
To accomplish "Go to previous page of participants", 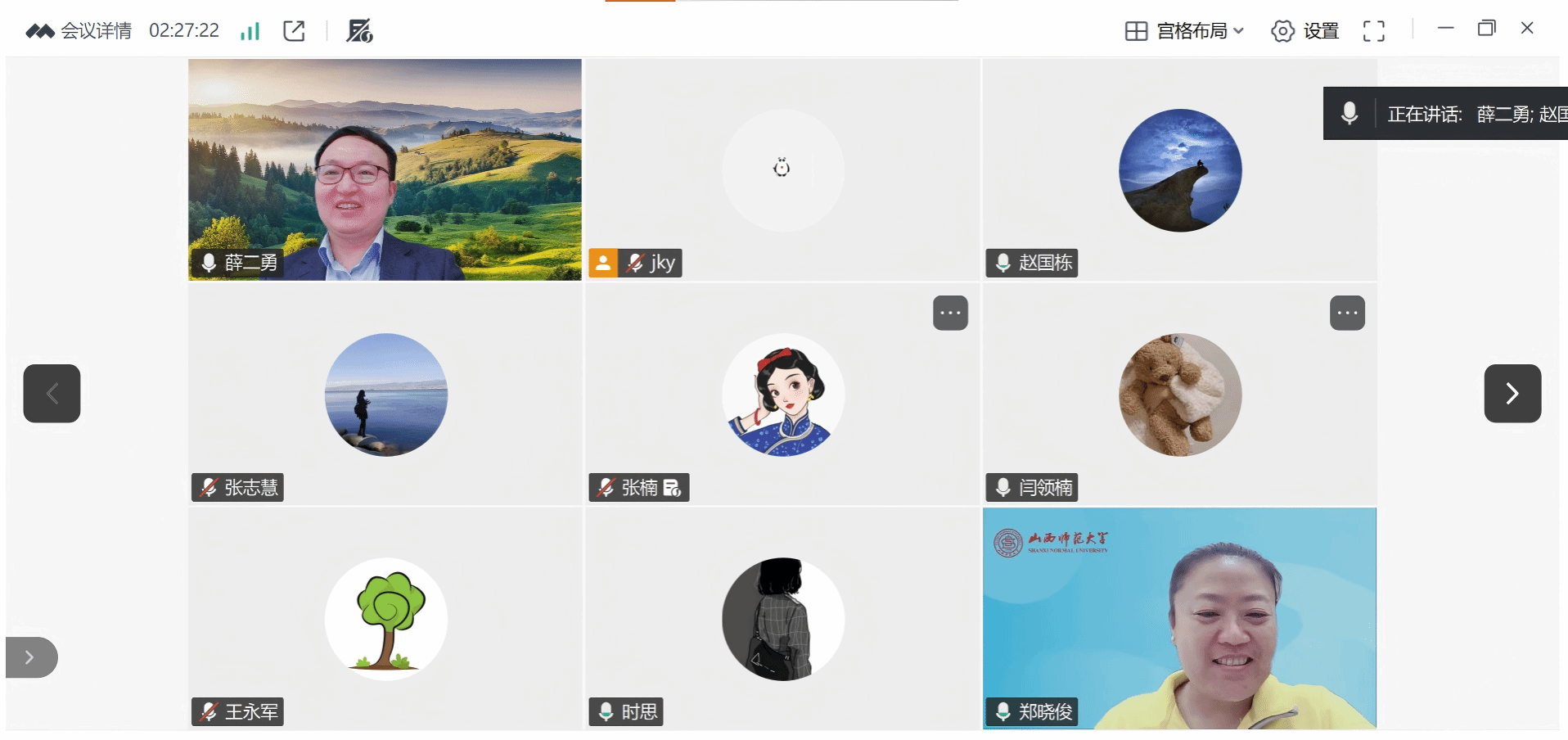I will click(x=52, y=394).
